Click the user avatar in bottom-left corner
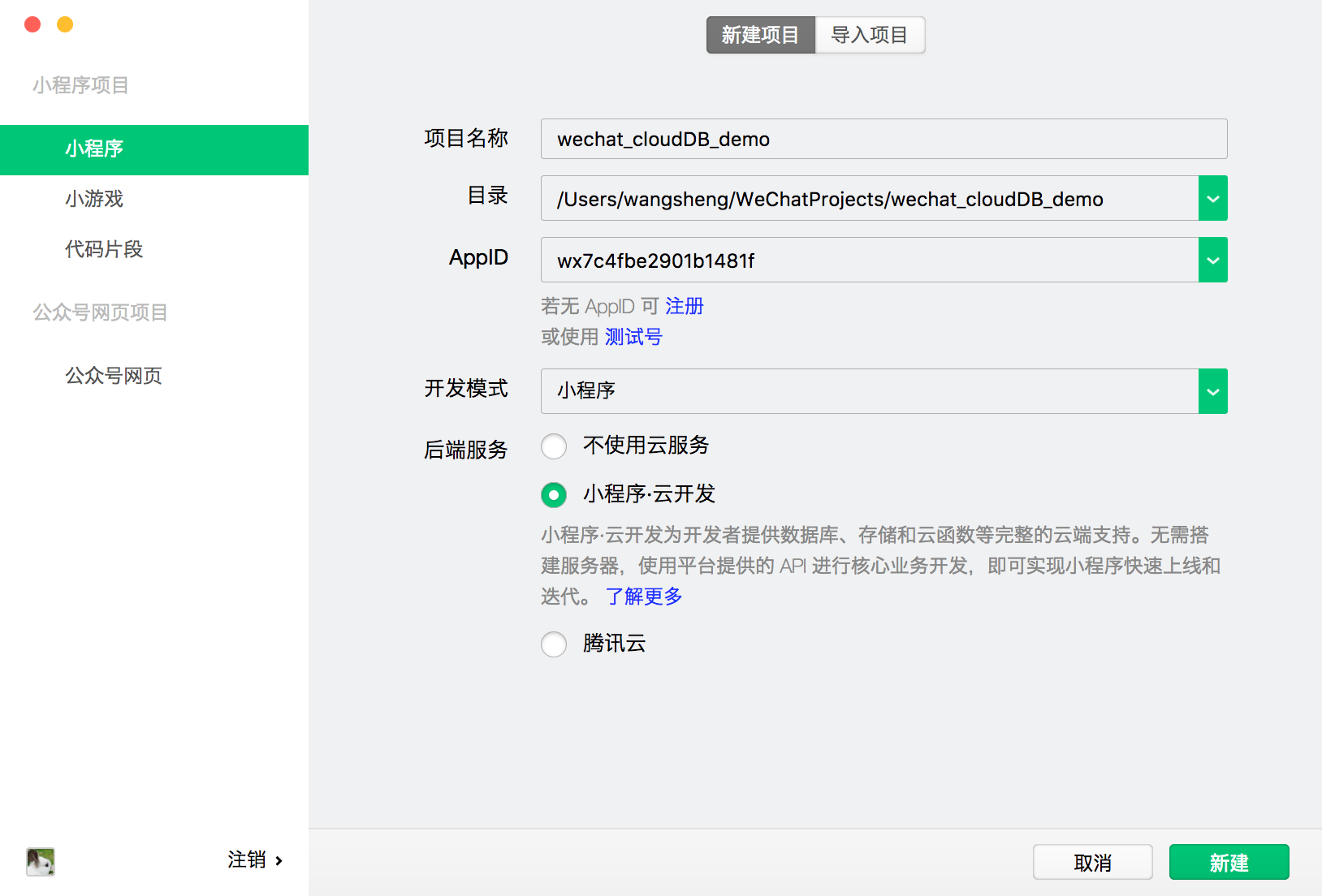 click(41, 862)
